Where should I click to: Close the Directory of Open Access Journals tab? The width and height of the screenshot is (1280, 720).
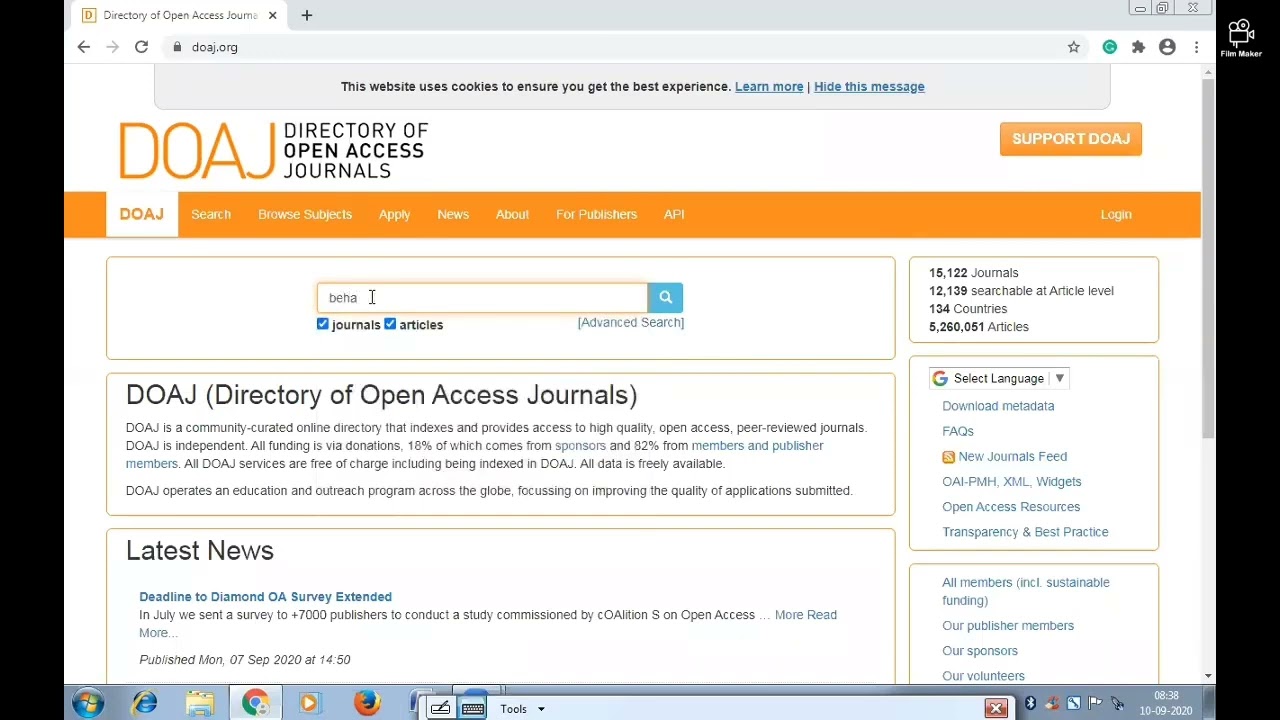[272, 15]
